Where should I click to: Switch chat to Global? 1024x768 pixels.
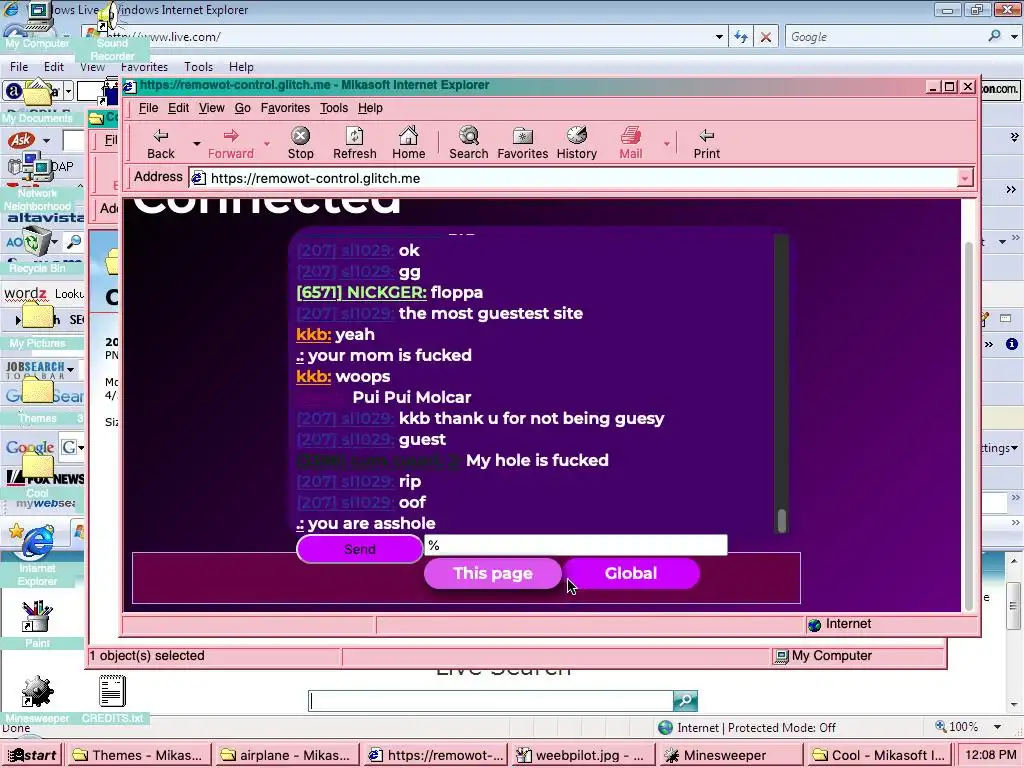tap(631, 573)
